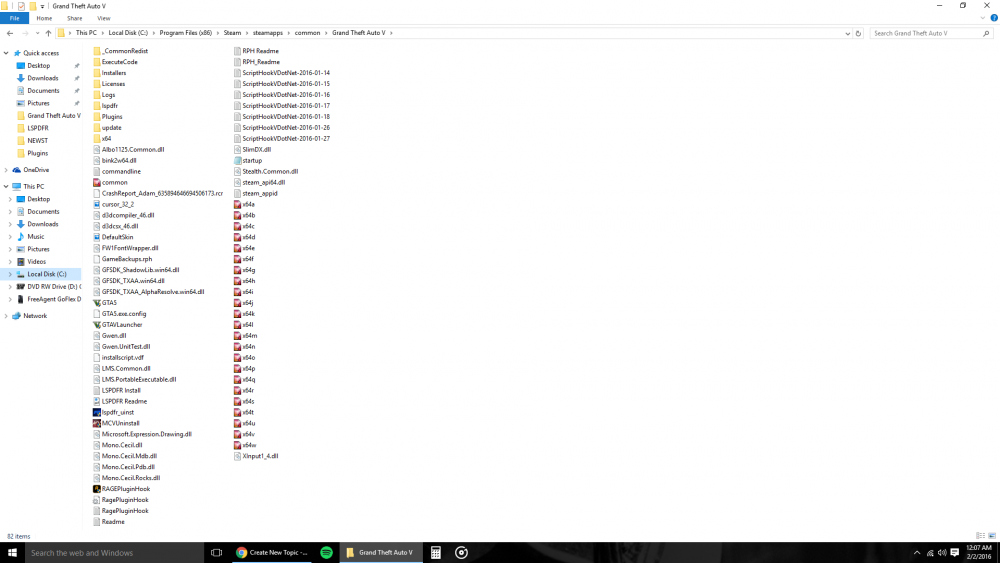Open the address bar history dropdown
Screen dimensions: 1000x563
tap(848, 33)
